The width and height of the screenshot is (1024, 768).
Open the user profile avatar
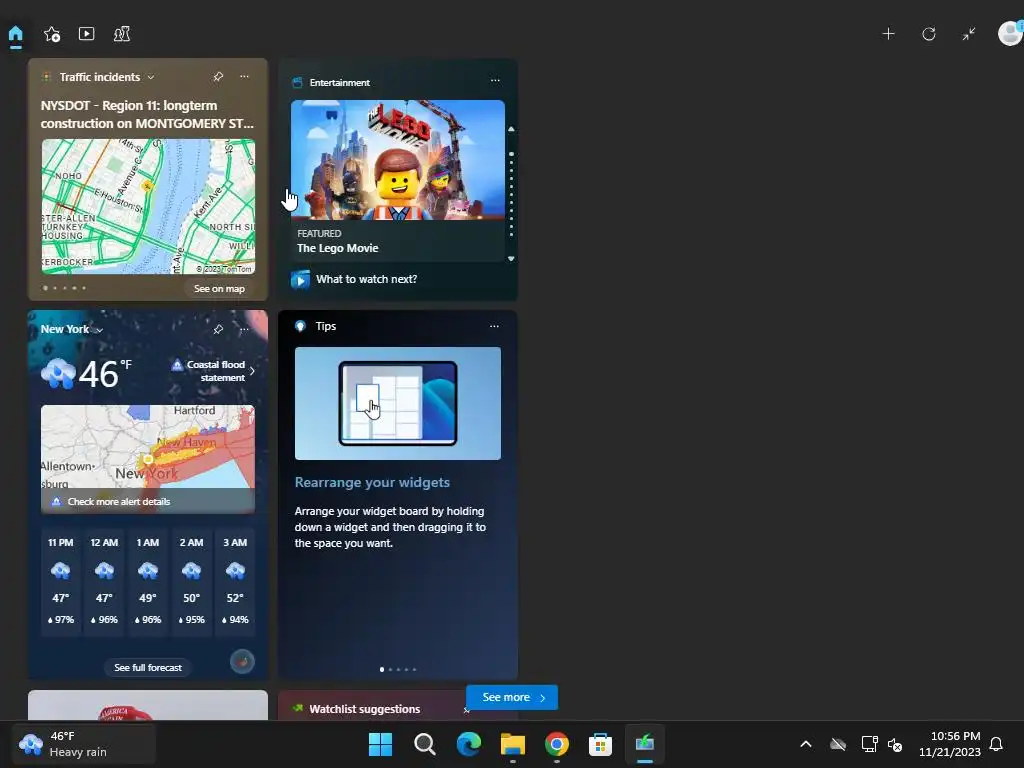point(1010,33)
